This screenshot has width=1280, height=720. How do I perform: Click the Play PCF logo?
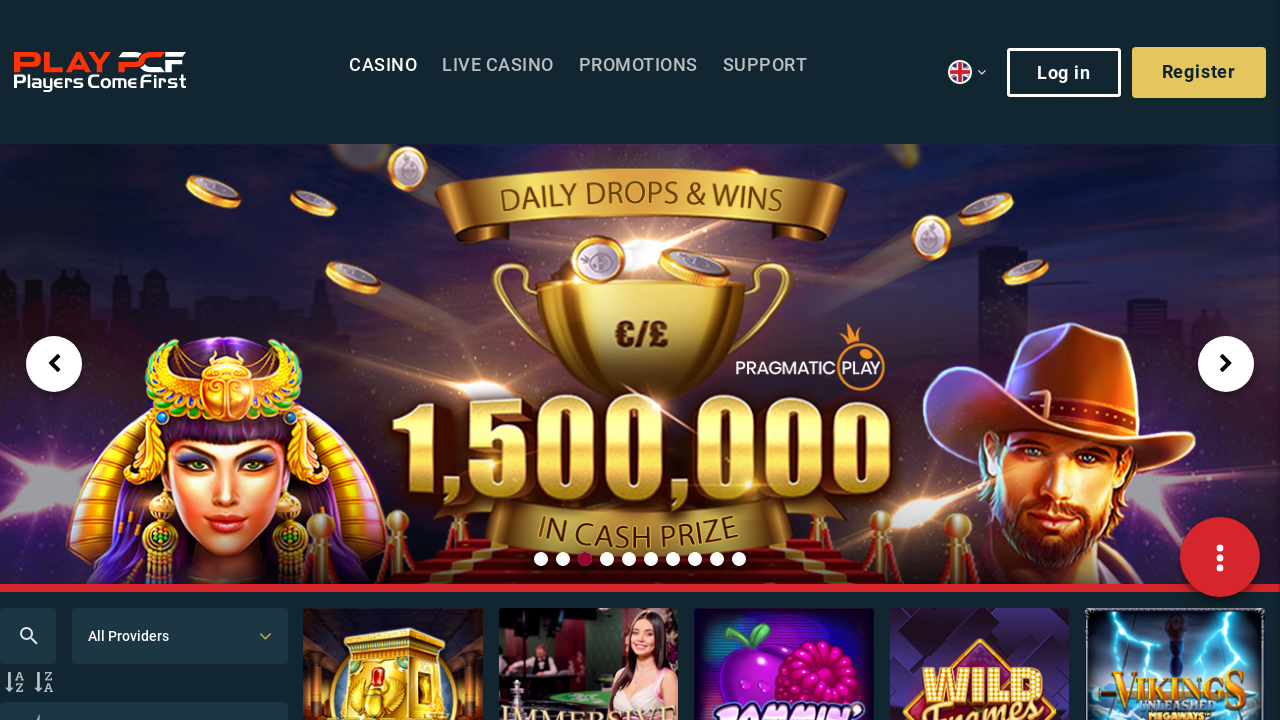(x=100, y=71)
